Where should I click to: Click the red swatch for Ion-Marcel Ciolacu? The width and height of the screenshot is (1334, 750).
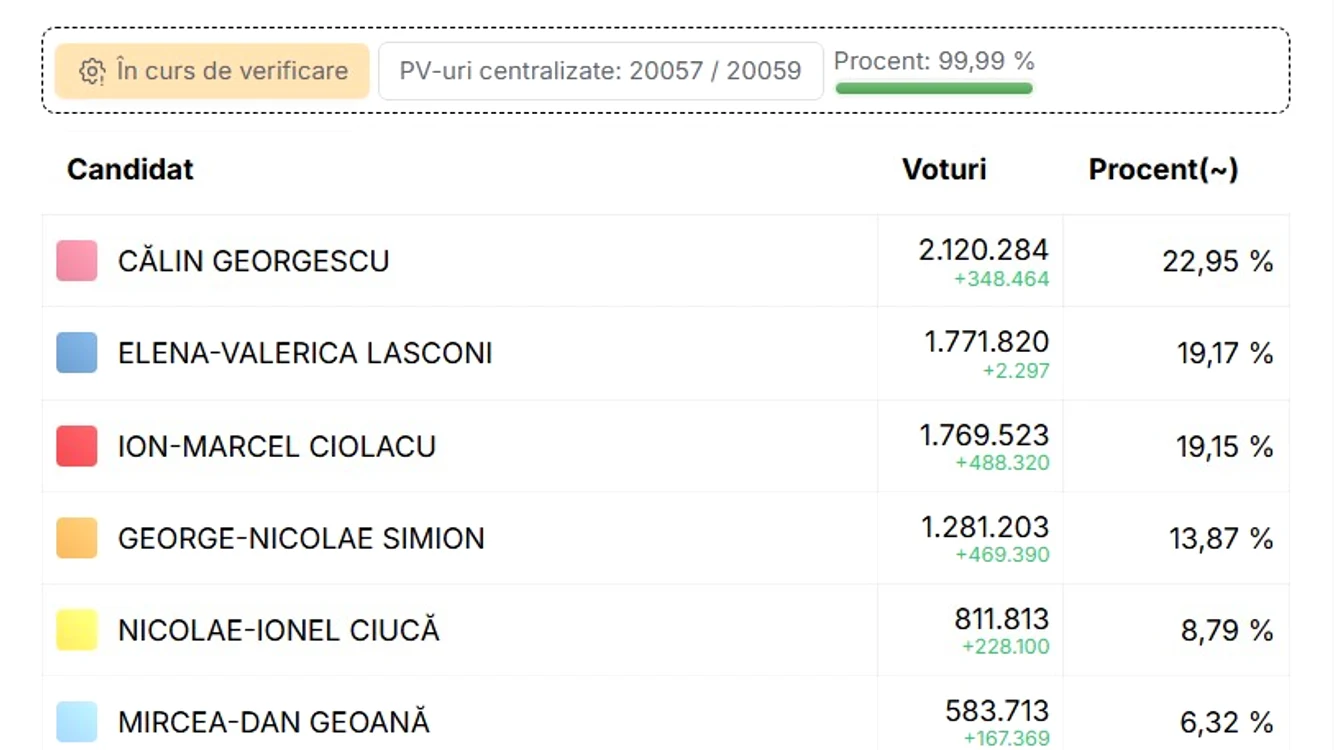click(77, 446)
